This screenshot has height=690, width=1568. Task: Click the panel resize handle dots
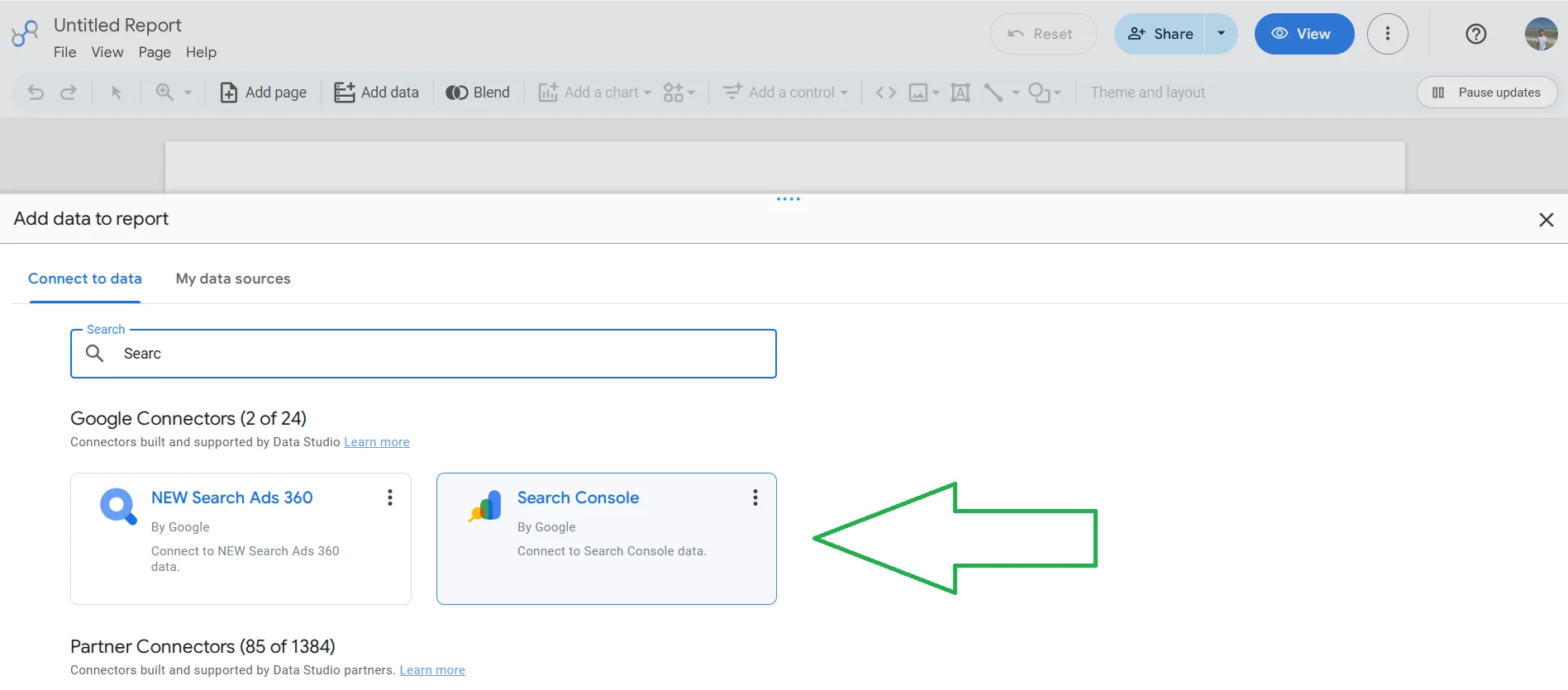pos(789,199)
